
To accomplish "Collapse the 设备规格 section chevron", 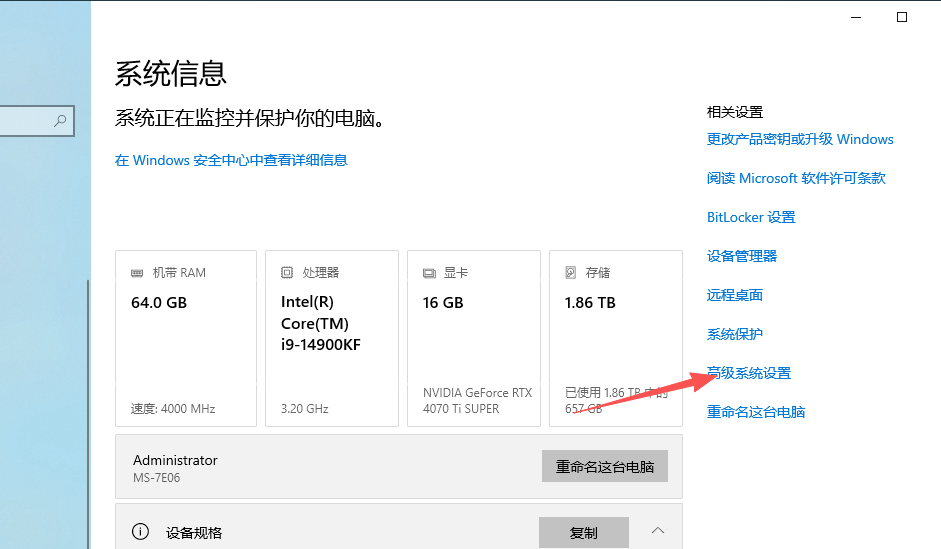I will [x=658, y=530].
